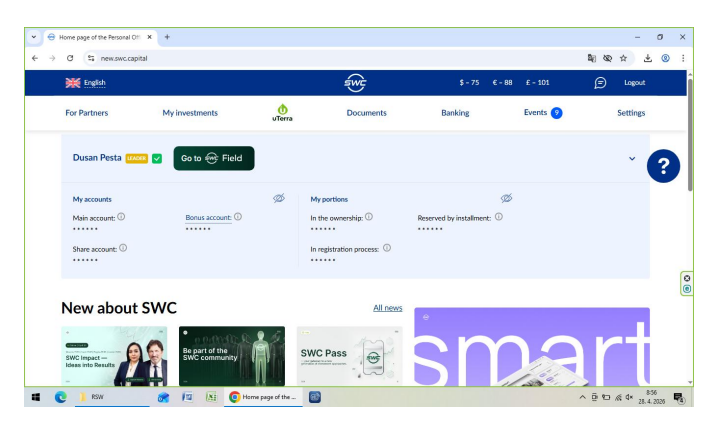The image size is (717, 433).
Task: Click the LEADER badge
Action: click(x=137, y=158)
